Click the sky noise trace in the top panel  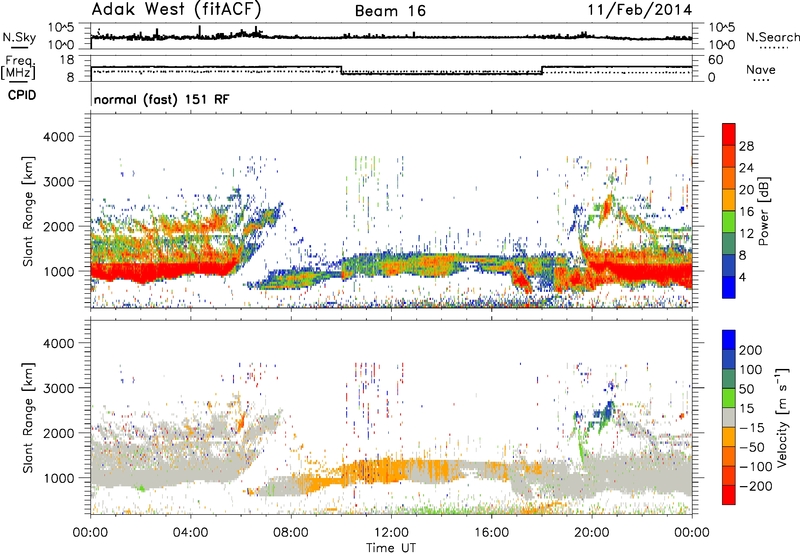point(391,37)
